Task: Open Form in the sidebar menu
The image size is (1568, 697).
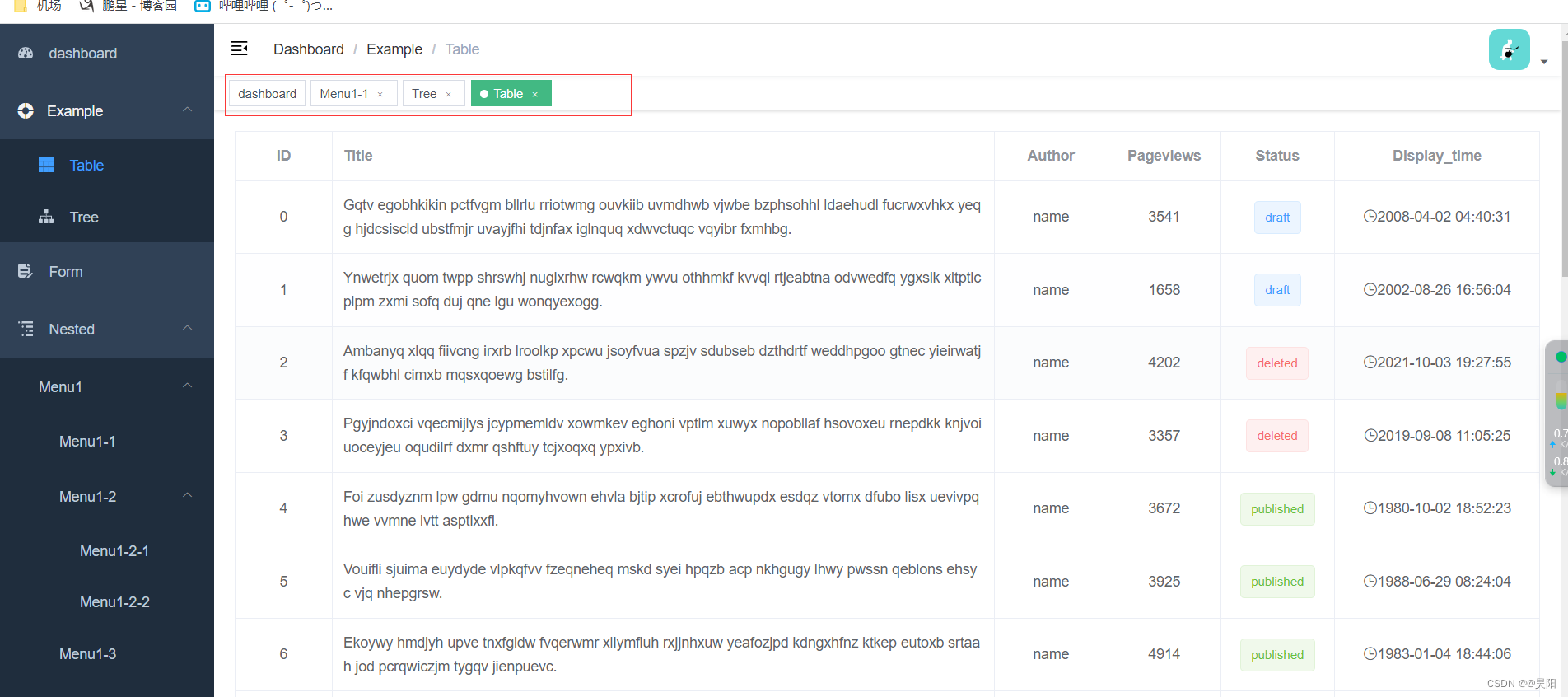Action: 107,271
